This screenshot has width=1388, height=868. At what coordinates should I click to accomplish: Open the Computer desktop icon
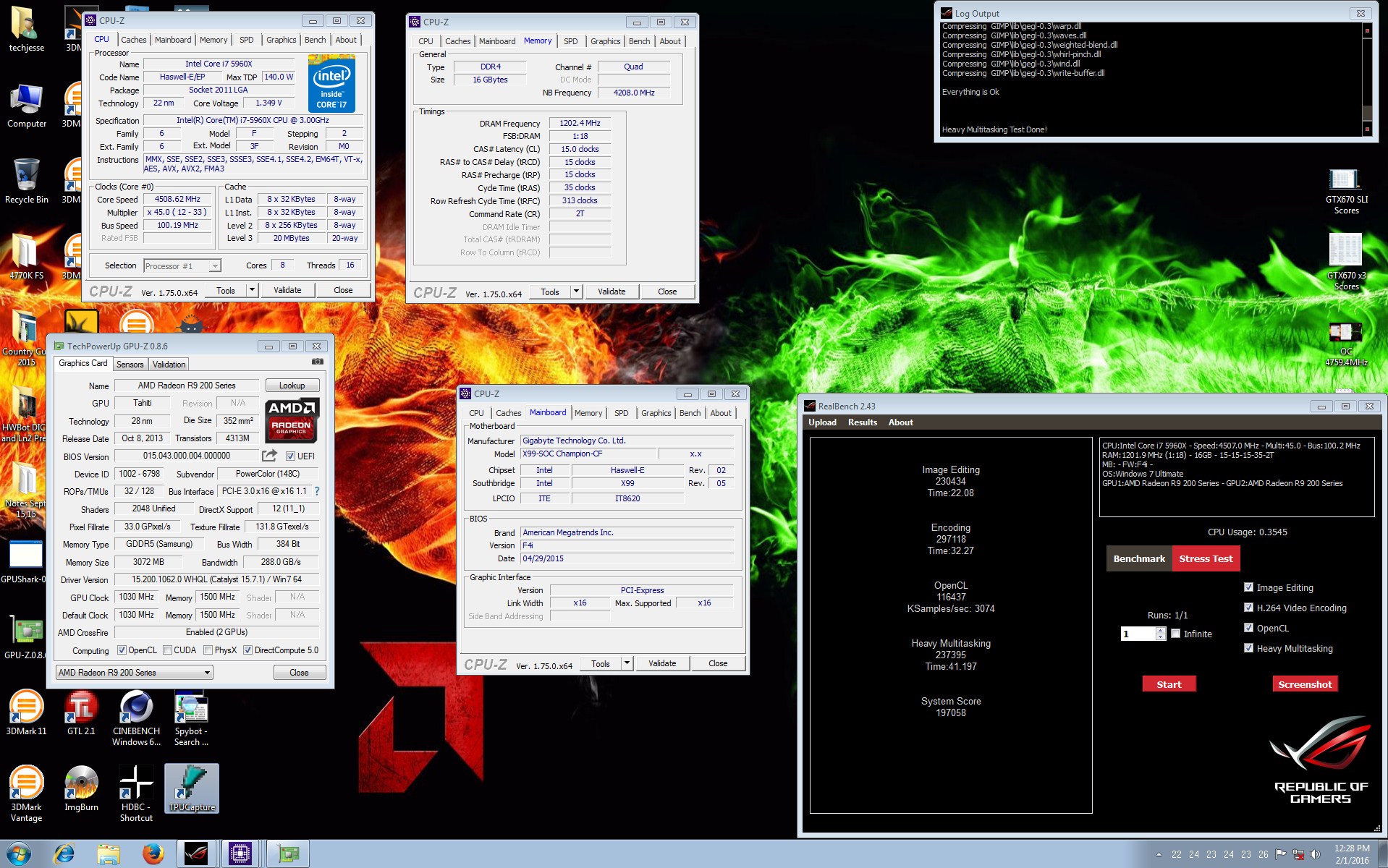(26, 106)
